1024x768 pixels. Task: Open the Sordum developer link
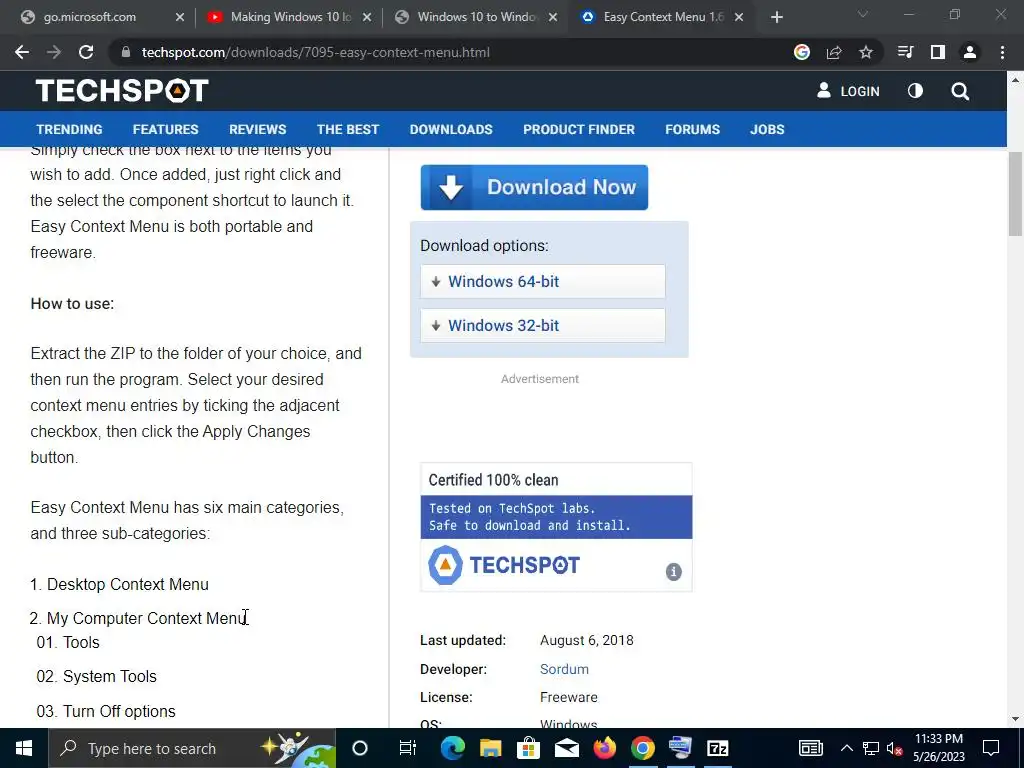click(x=564, y=669)
